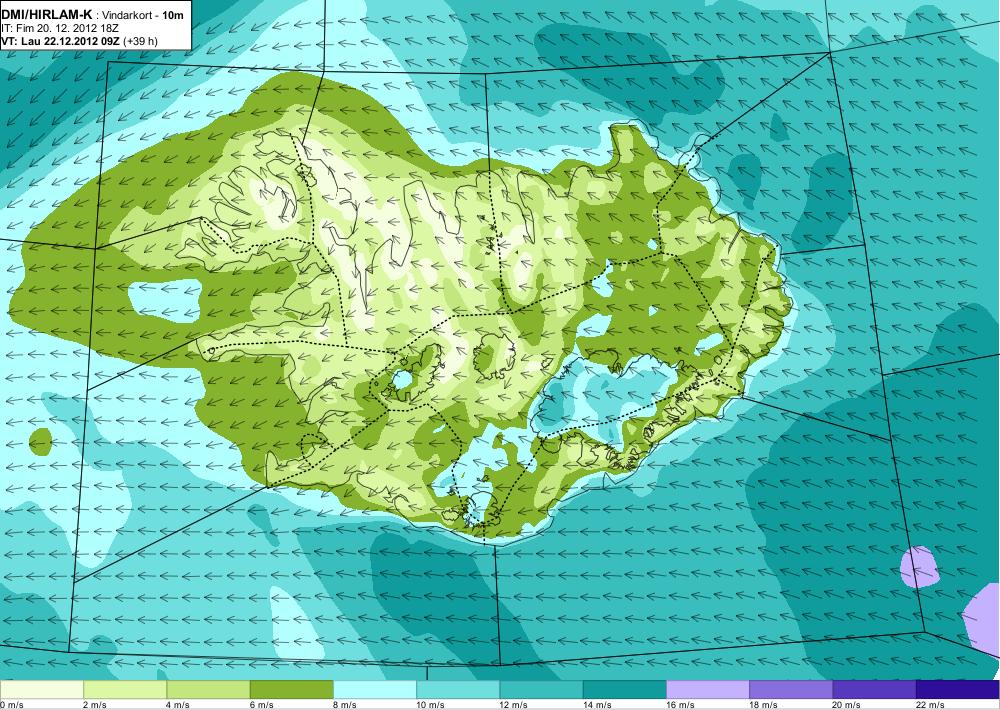Click the '12 m/s' legend label

click(514, 705)
